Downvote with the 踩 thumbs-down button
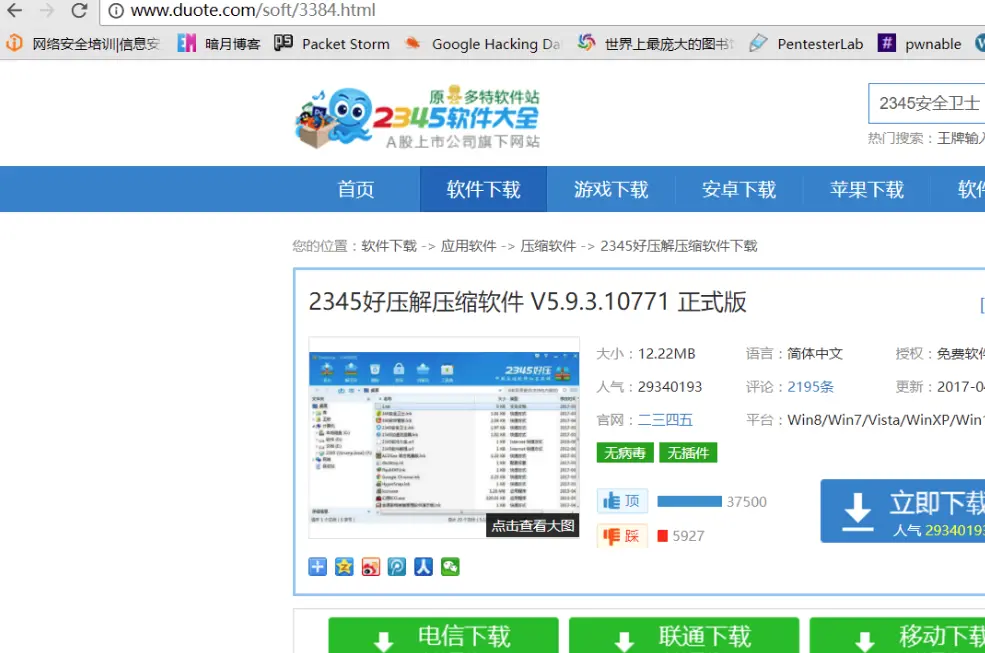 (622, 536)
